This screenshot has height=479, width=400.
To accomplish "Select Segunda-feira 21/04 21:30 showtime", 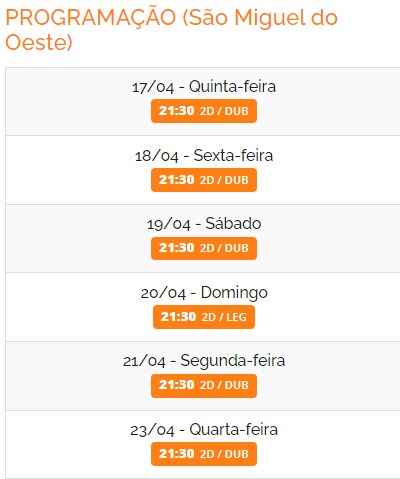I will (x=204, y=386).
